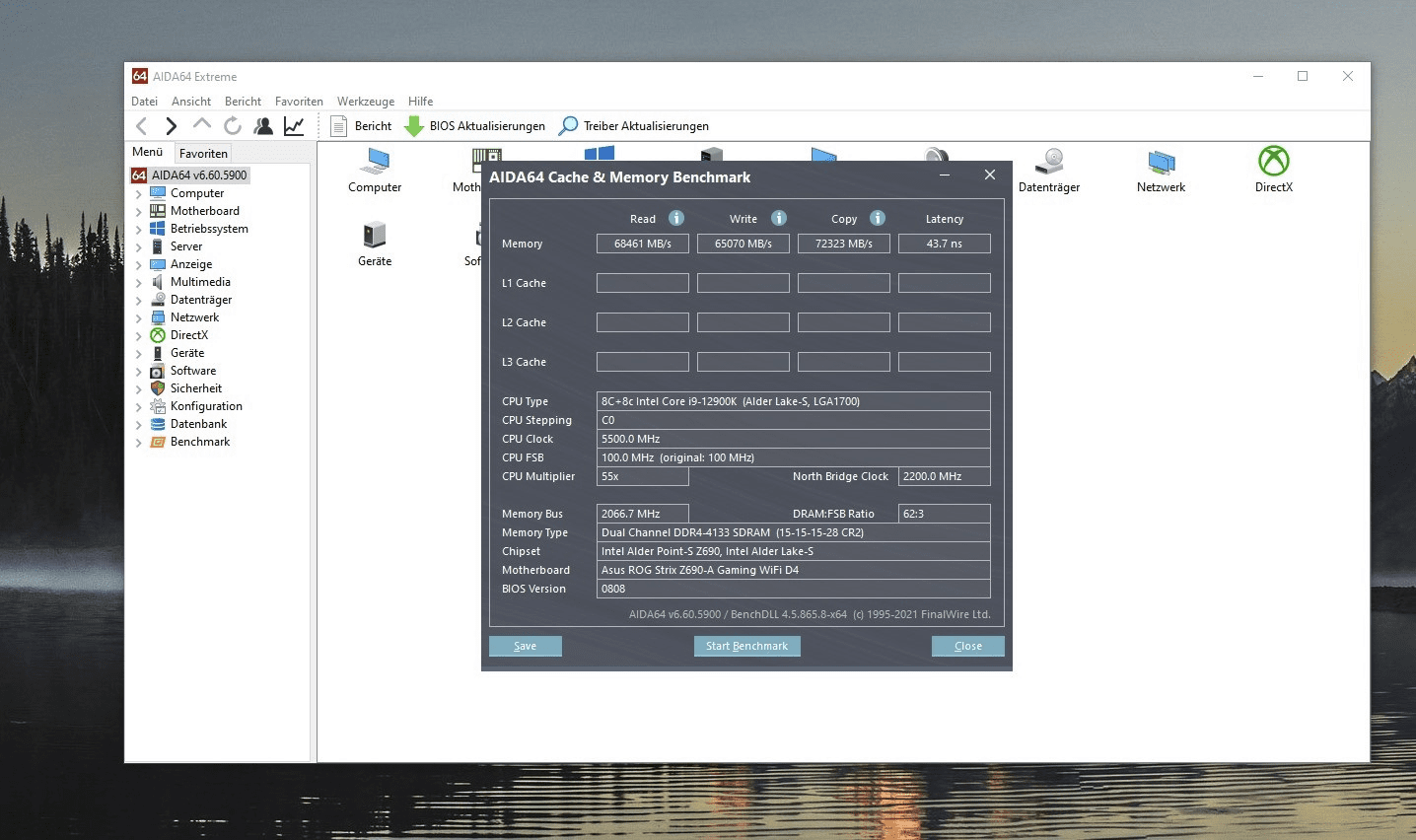1416x840 pixels.
Task: Click the empty L3 Cache Latency field
Action: (945, 362)
